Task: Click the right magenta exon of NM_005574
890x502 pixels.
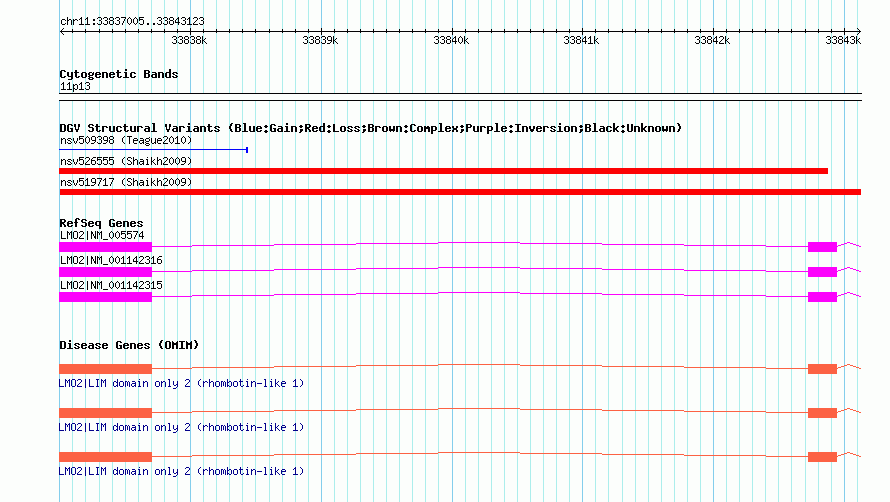Action: tap(822, 246)
